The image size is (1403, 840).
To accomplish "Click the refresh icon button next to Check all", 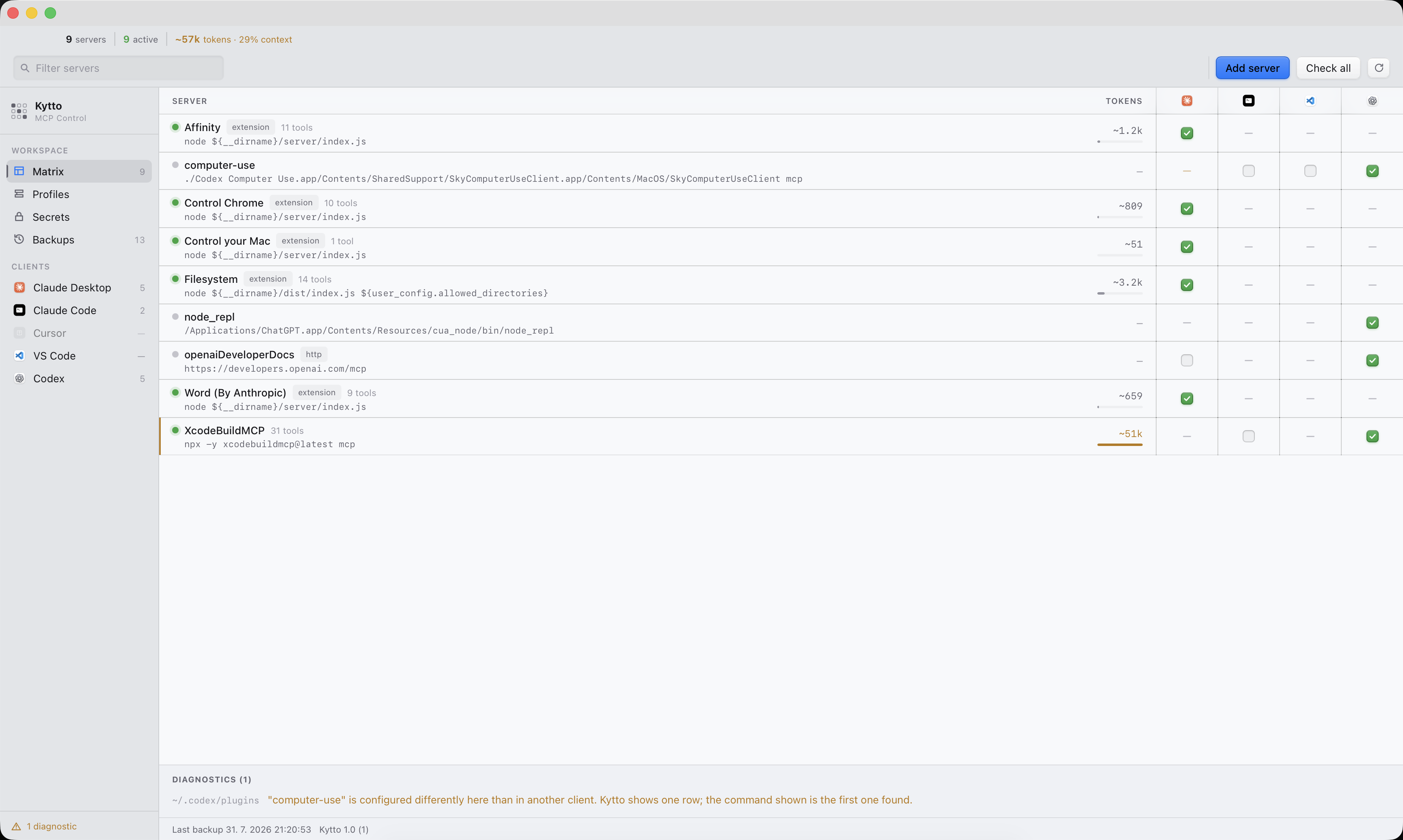I will [x=1379, y=68].
